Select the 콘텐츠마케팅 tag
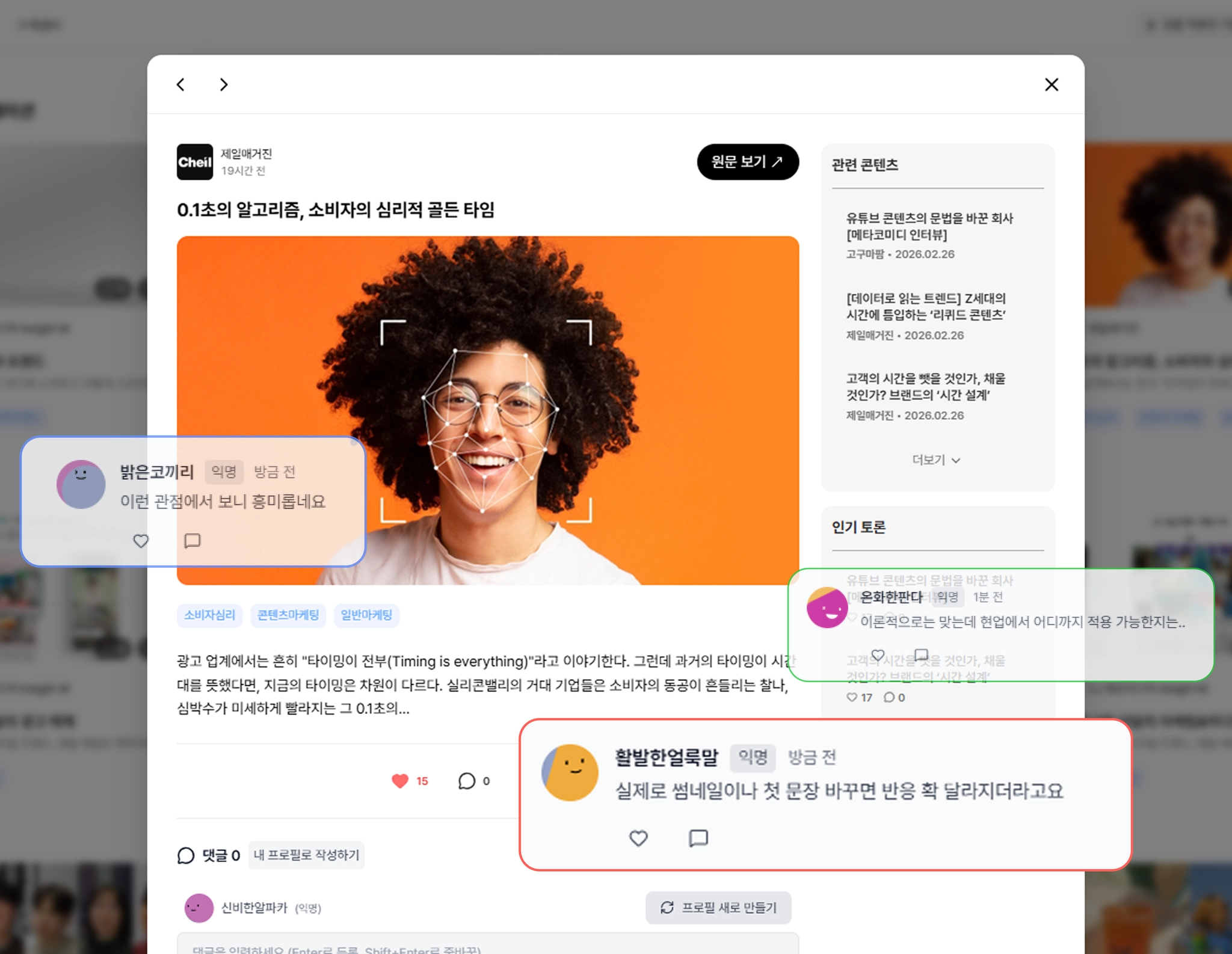 click(x=288, y=615)
